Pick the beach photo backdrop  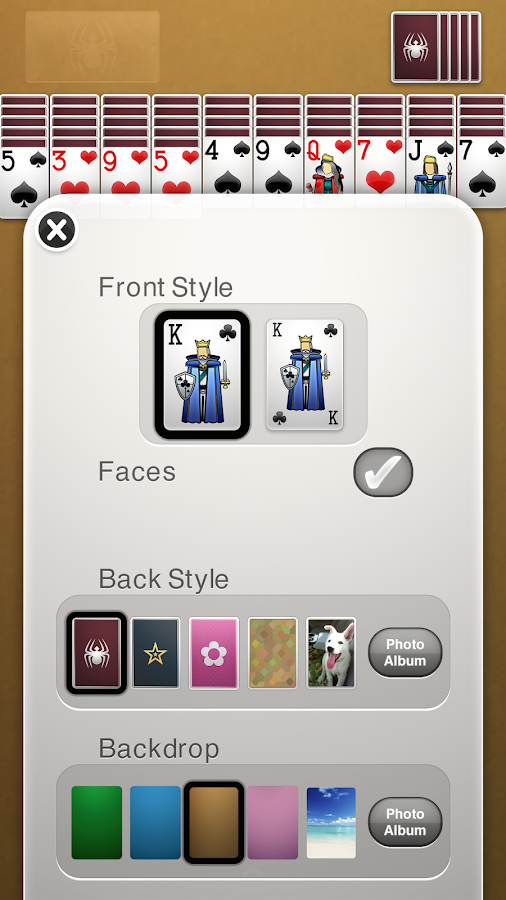point(331,823)
